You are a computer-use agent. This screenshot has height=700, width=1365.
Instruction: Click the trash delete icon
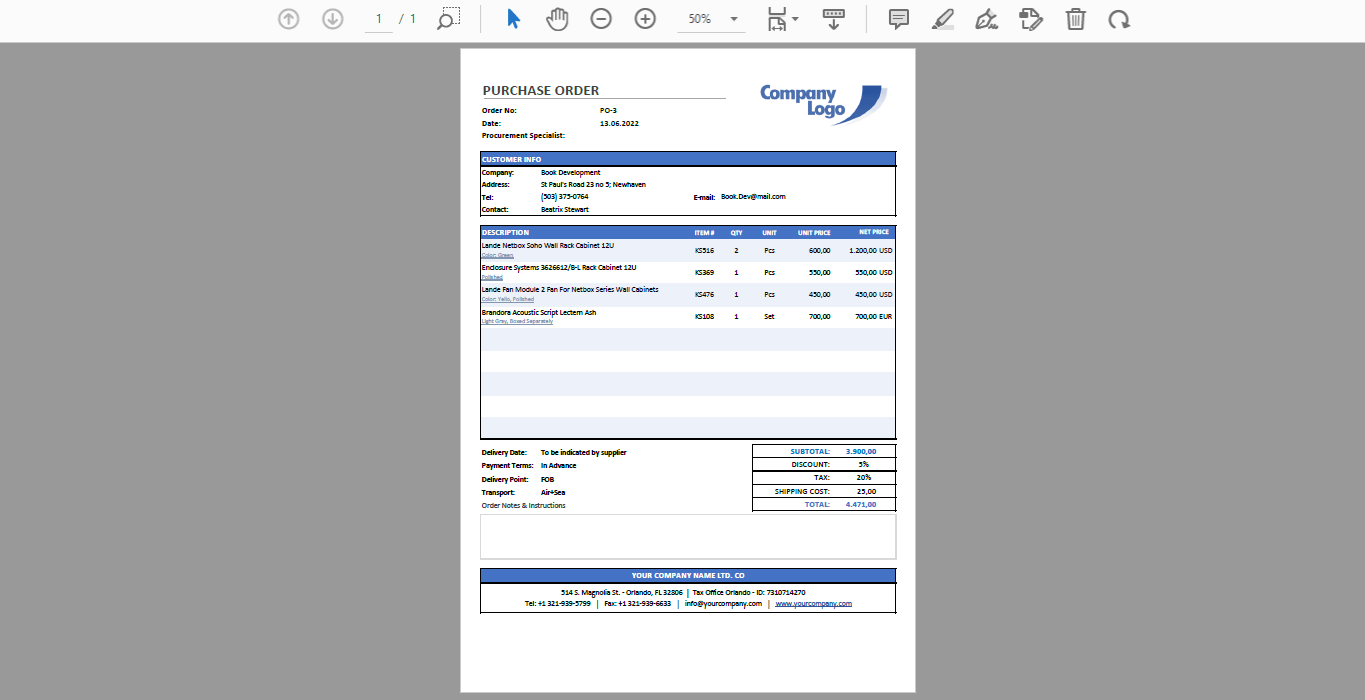(1075, 19)
